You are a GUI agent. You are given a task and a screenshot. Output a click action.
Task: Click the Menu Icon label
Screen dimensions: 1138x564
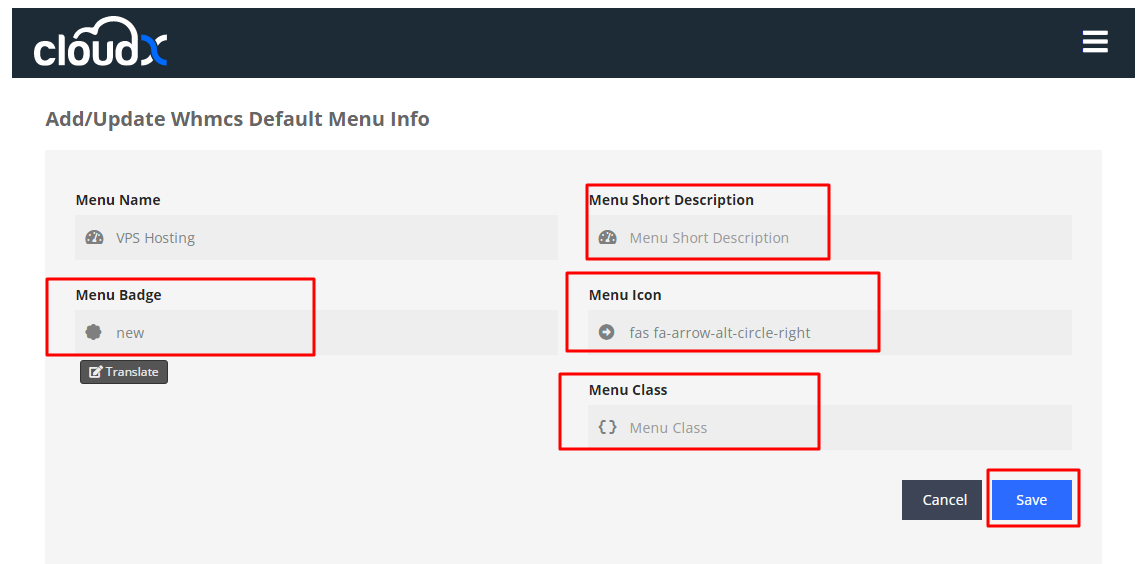point(625,295)
